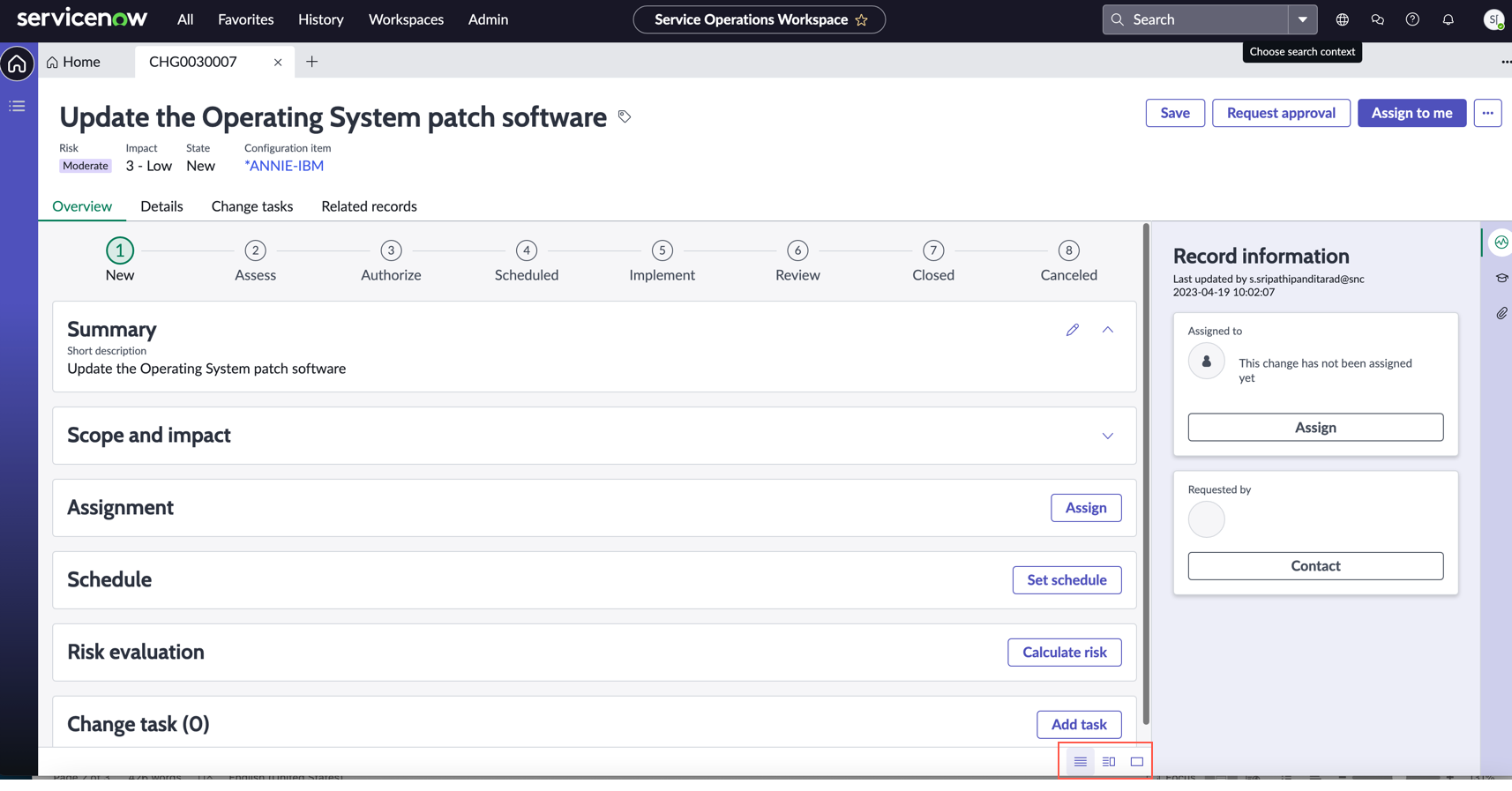Click Assign in Record information panel
1512x791 pixels.
pos(1315,428)
